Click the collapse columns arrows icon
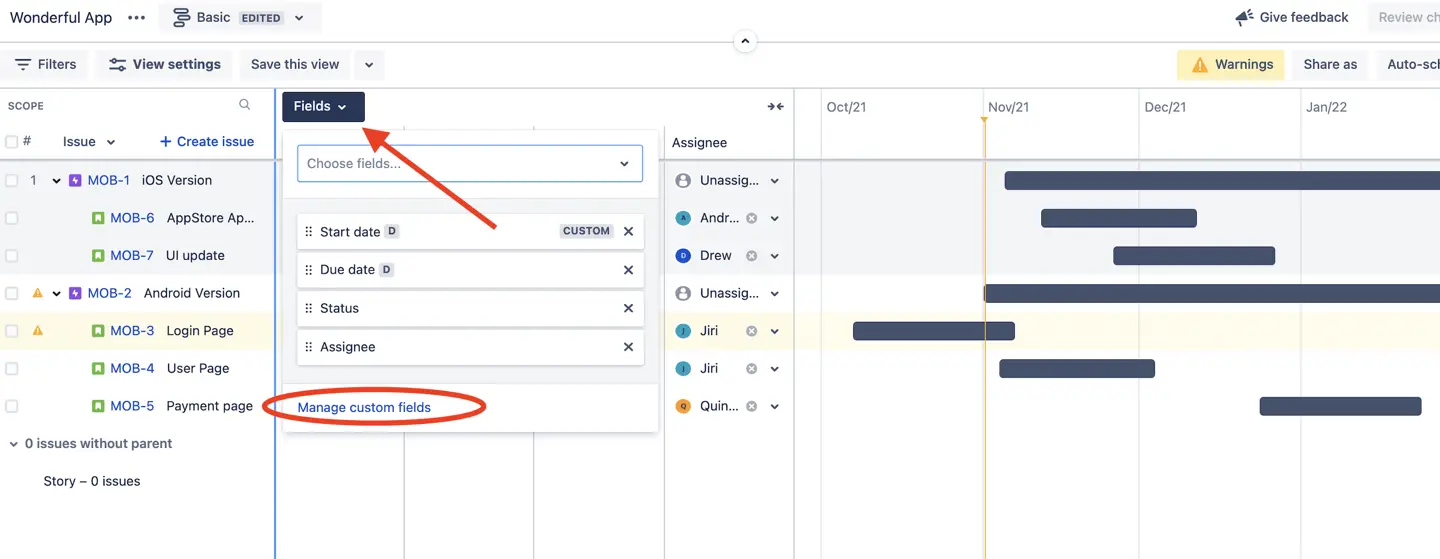 [x=775, y=107]
